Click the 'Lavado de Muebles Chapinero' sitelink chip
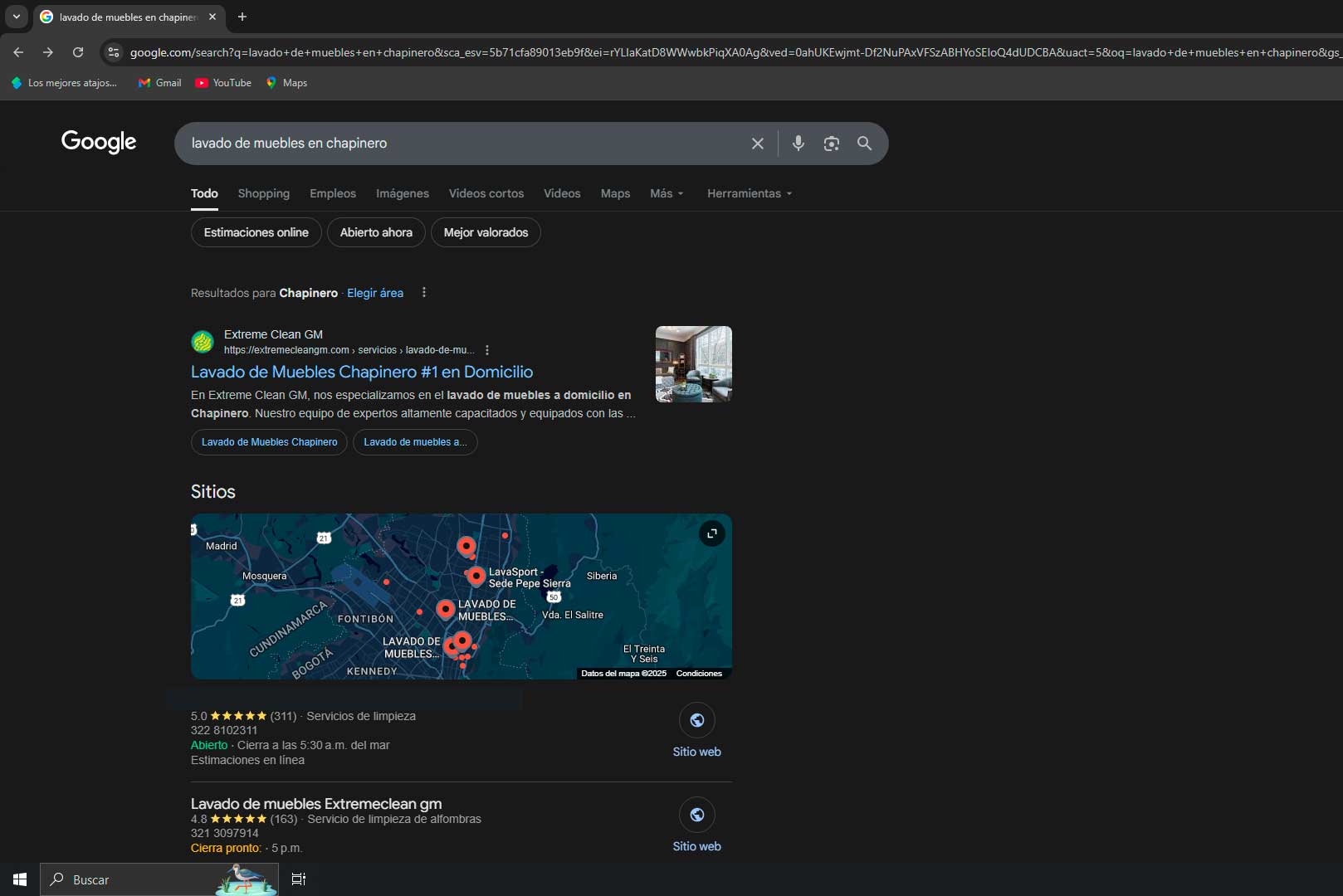Image resolution: width=1343 pixels, height=896 pixels. pos(269,442)
